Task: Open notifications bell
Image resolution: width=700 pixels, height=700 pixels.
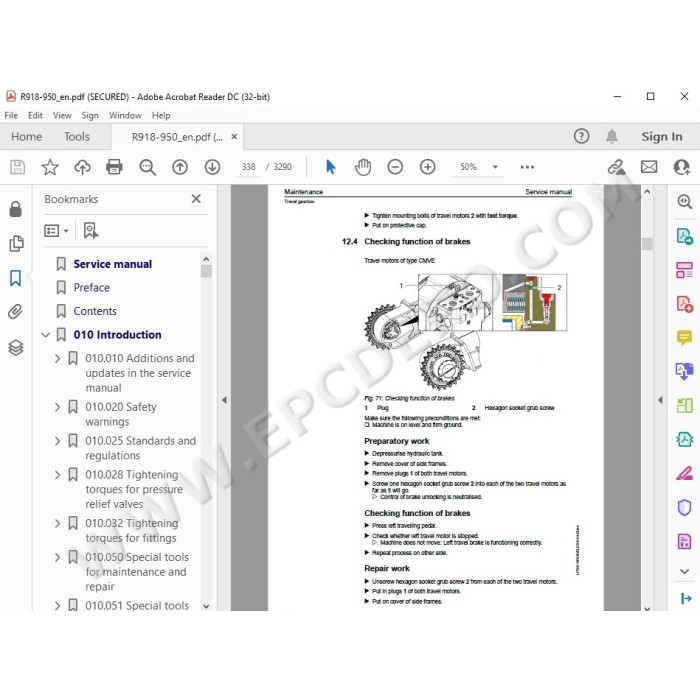Action: (612, 136)
